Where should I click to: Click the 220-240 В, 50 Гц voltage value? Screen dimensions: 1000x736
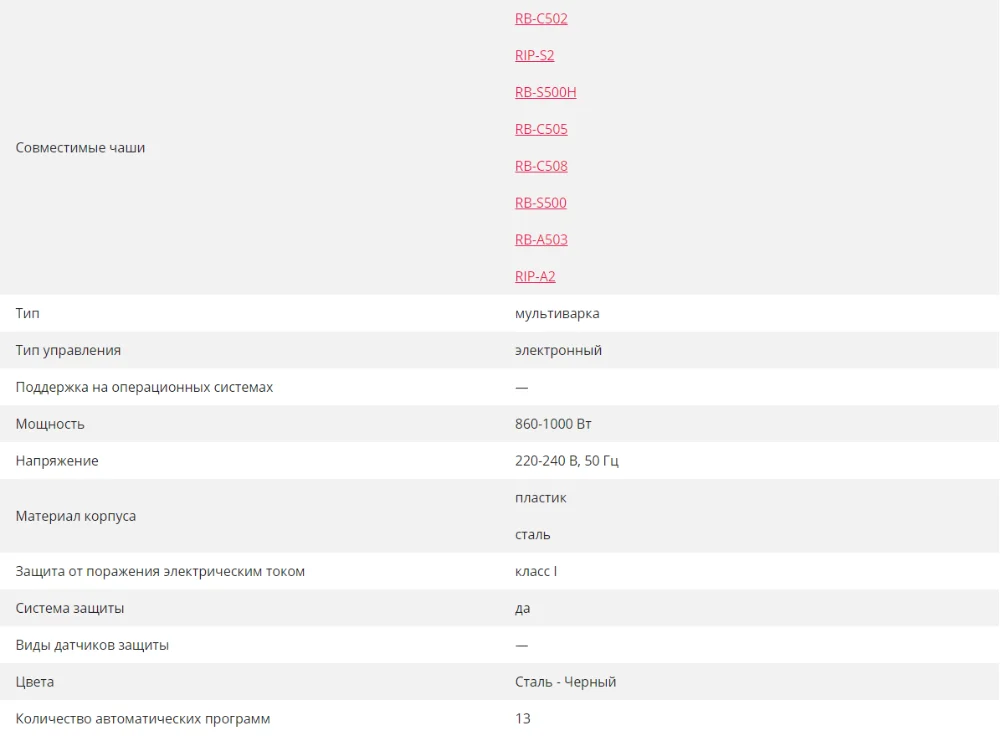pos(566,460)
